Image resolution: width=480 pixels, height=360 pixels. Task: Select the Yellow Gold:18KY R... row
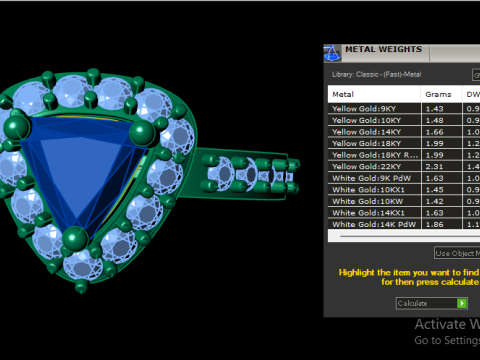click(x=404, y=155)
